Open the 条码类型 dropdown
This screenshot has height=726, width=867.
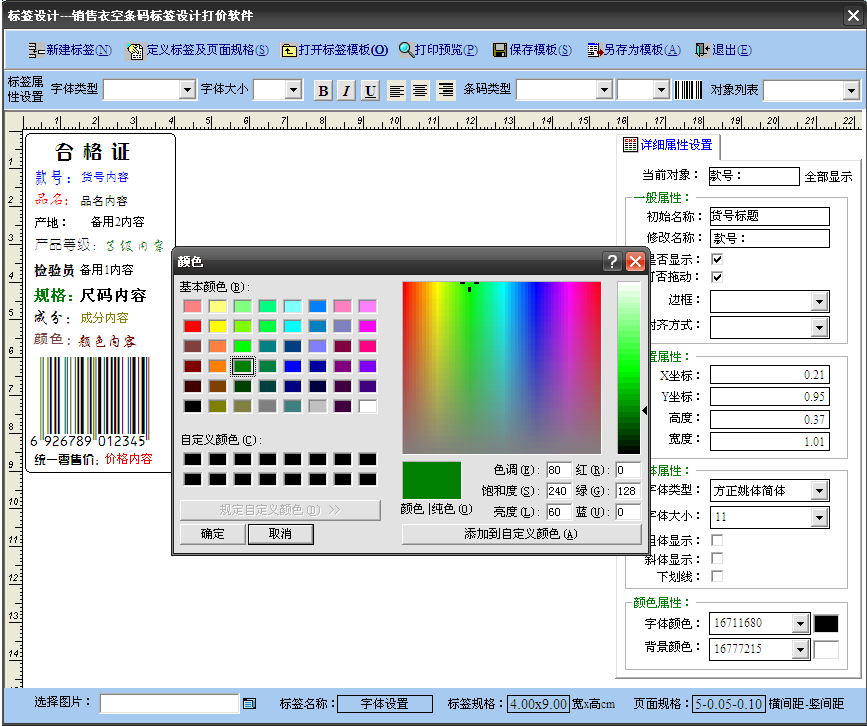click(x=603, y=90)
